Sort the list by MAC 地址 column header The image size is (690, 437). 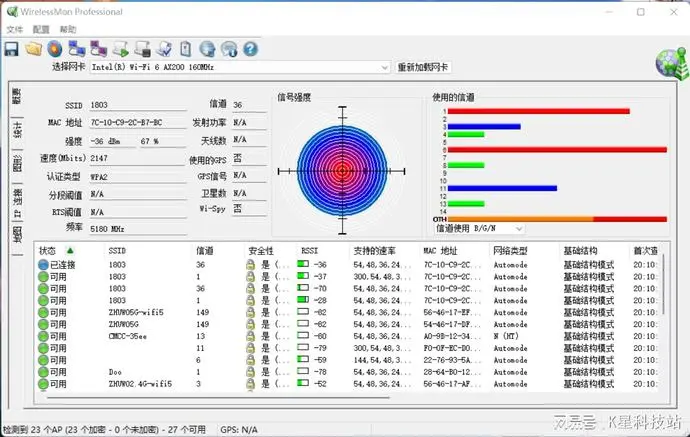coord(440,250)
